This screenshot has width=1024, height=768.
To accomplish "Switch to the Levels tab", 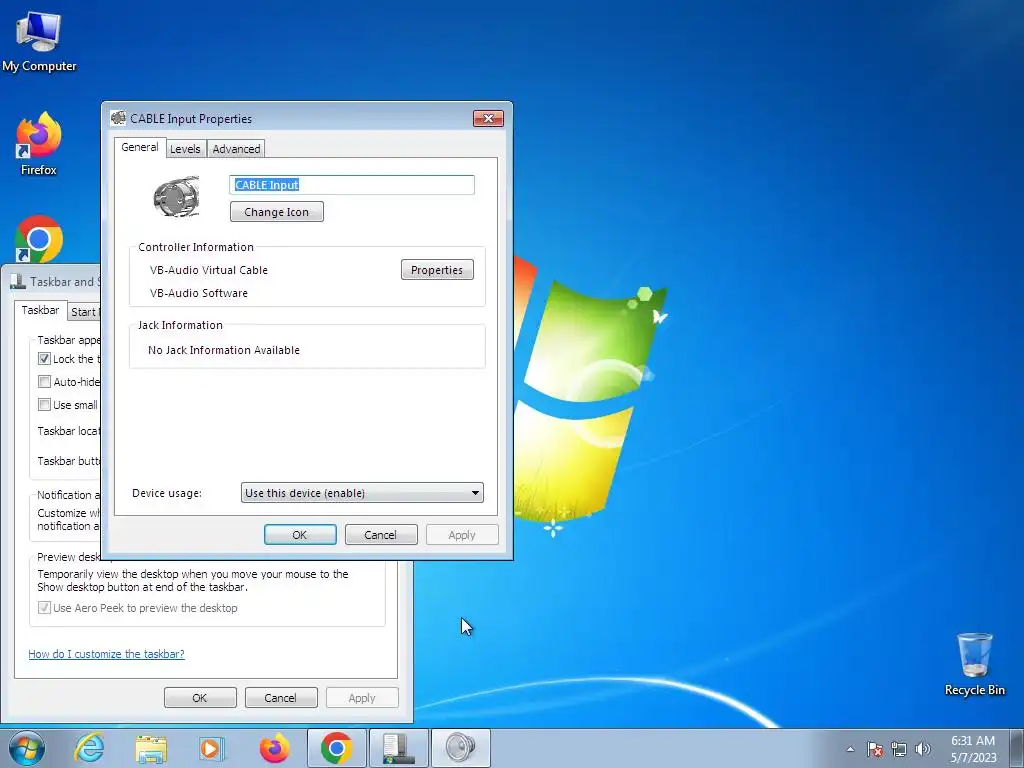I will 185,149.
